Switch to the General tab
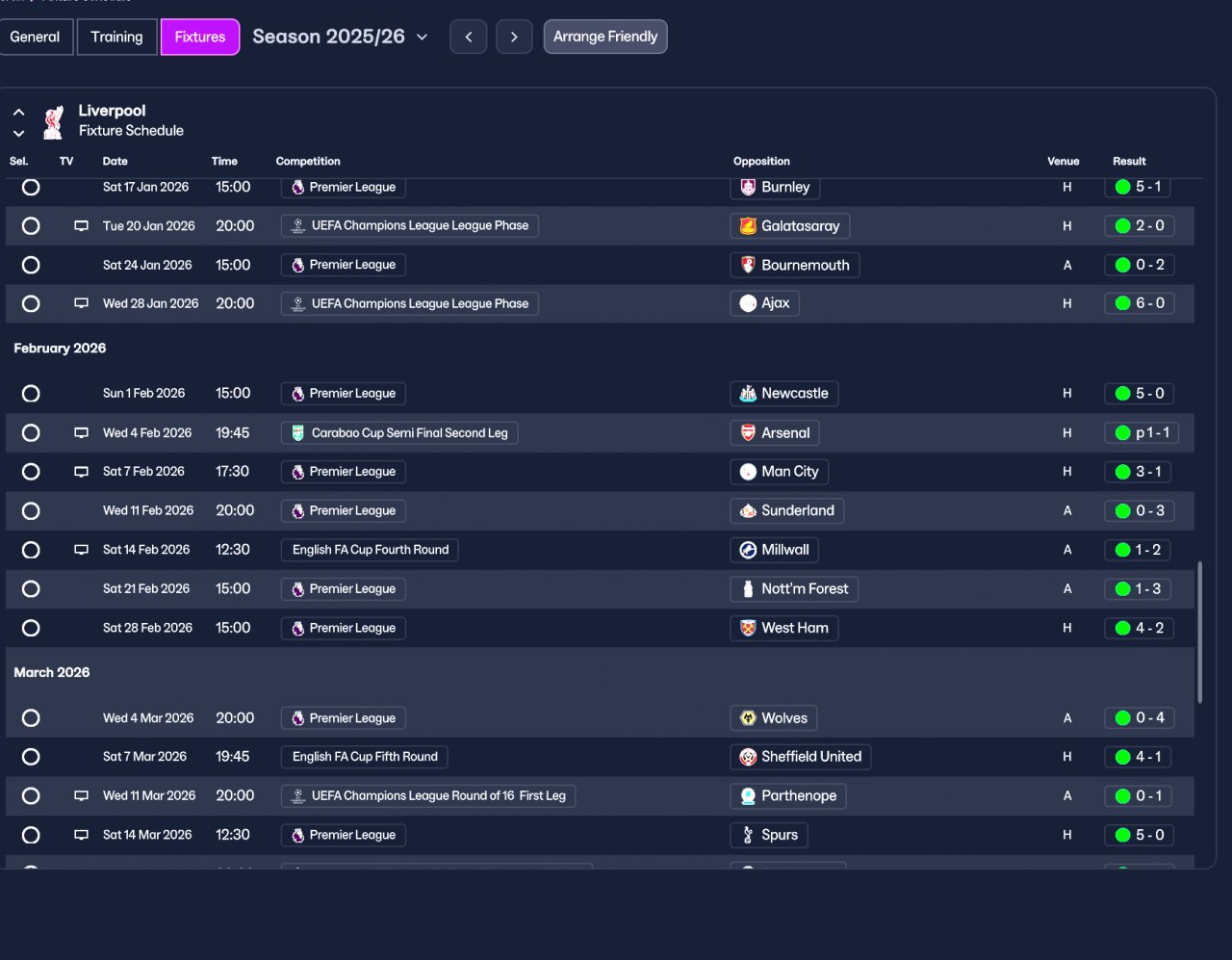 (35, 37)
